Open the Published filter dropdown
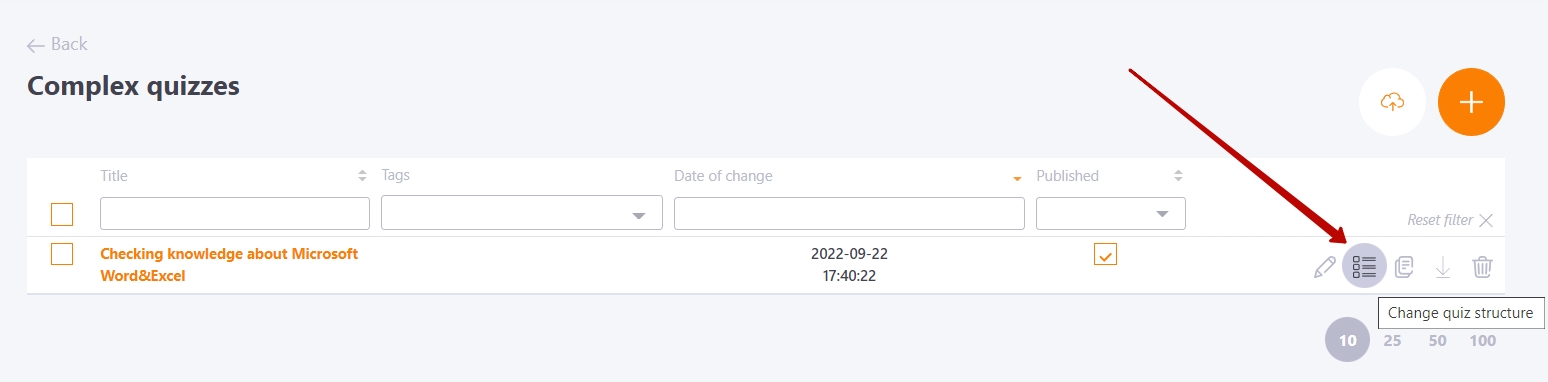Image resolution: width=1548 pixels, height=382 pixels. pyautogui.click(x=1111, y=214)
